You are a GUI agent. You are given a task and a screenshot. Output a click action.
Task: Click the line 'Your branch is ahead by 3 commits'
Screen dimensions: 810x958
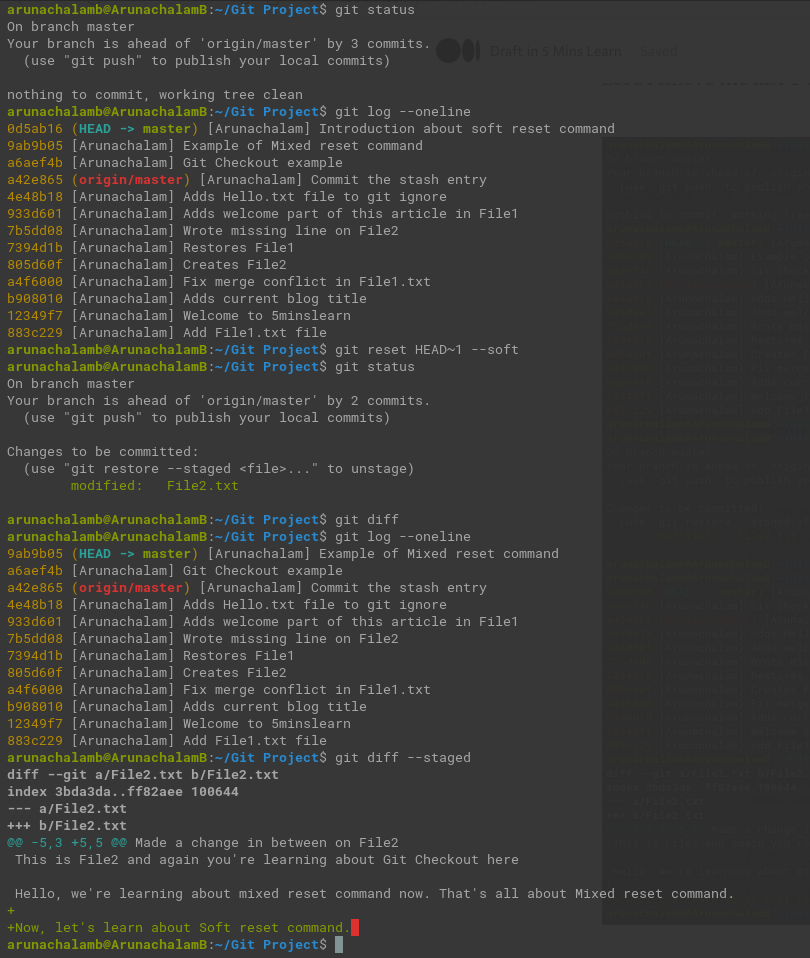[219, 44]
